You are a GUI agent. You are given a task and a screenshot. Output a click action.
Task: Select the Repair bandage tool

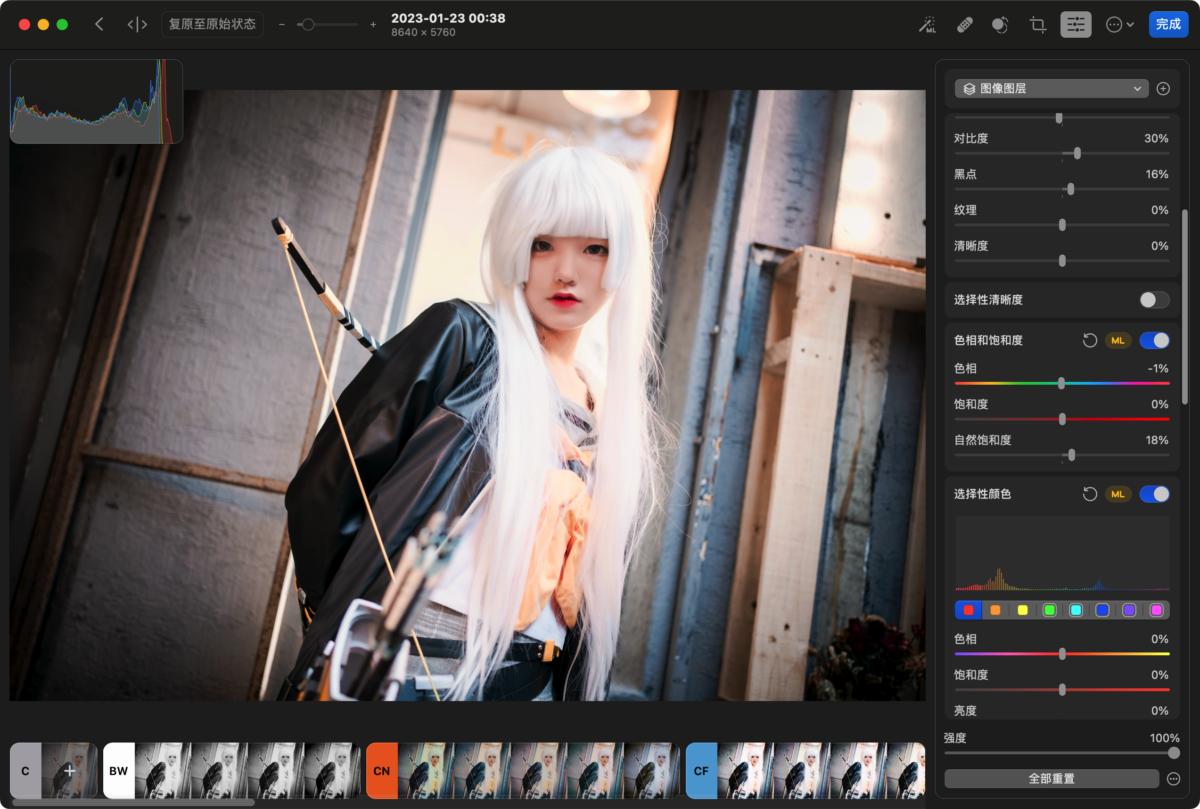pyautogui.click(x=964, y=24)
